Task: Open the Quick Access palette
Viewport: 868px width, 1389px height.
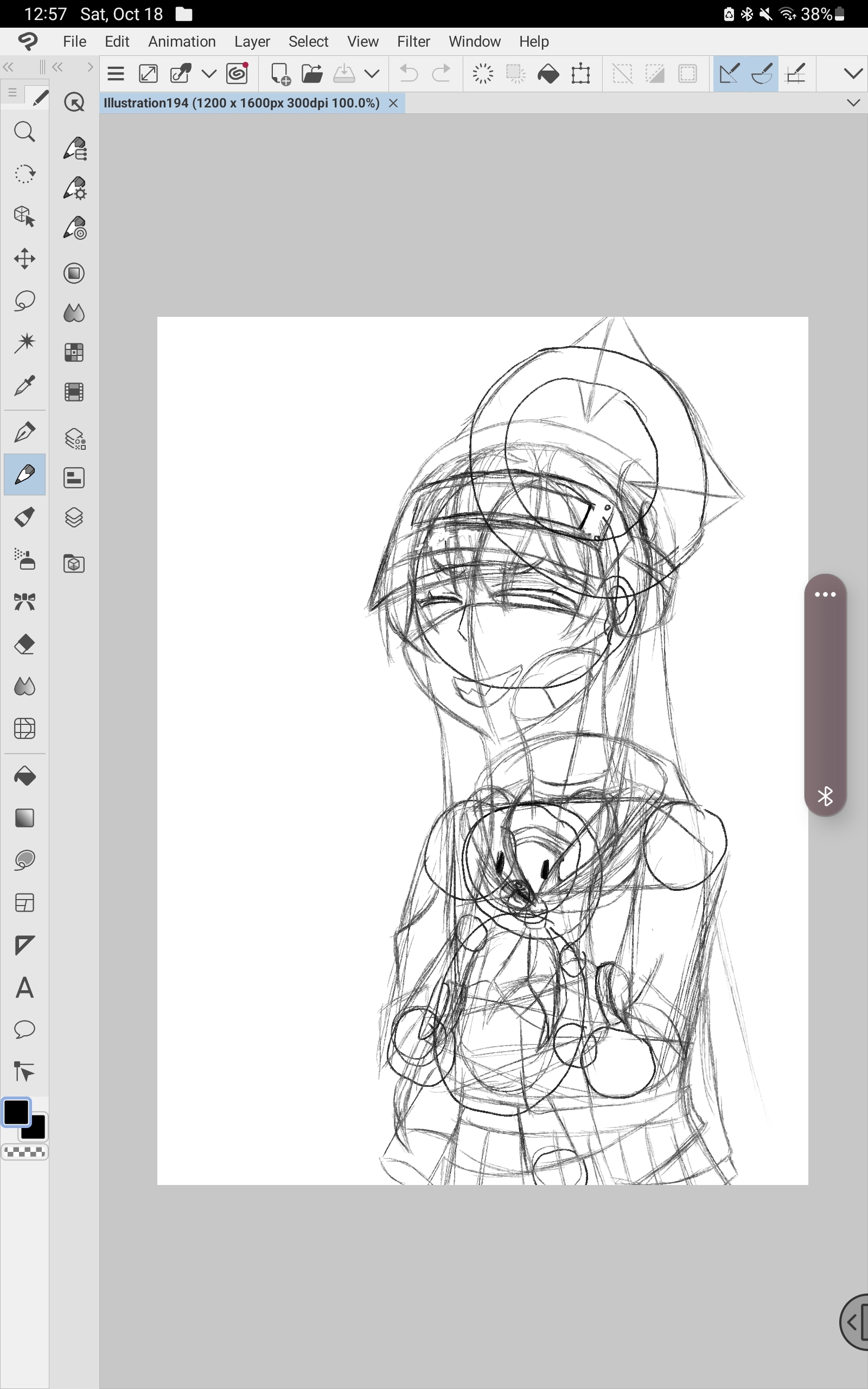Action: point(74,103)
